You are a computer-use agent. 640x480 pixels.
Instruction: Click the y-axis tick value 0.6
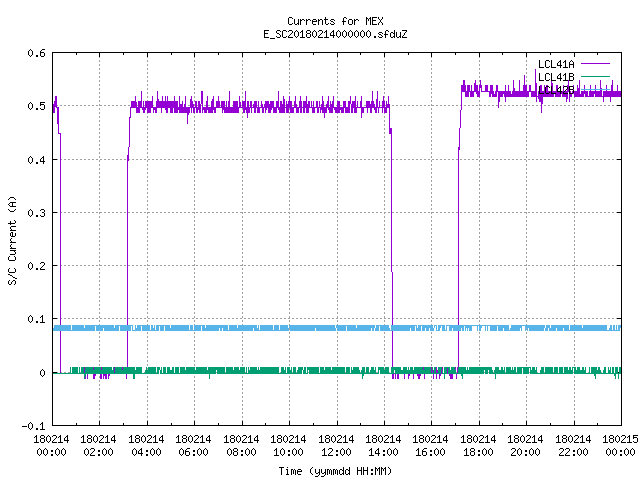(36, 53)
